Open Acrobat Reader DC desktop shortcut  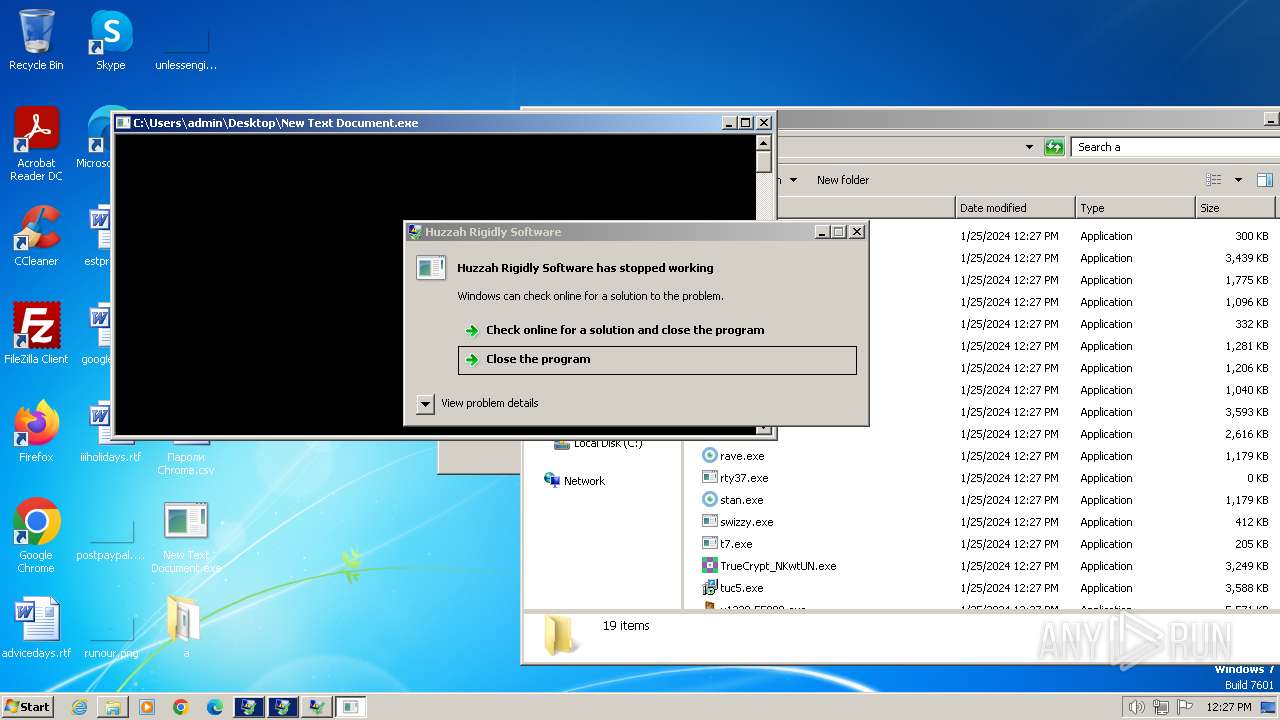click(x=36, y=145)
